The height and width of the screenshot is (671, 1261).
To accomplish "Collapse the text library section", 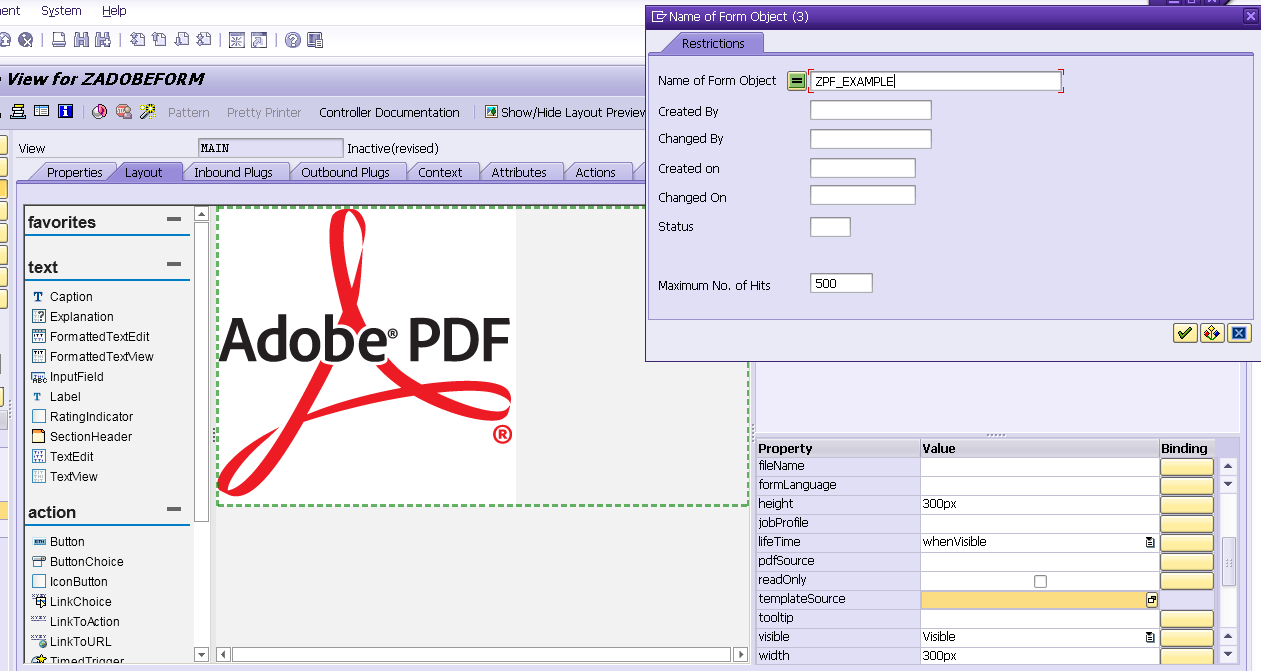I will pyautogui.click(x=174, y=264).
